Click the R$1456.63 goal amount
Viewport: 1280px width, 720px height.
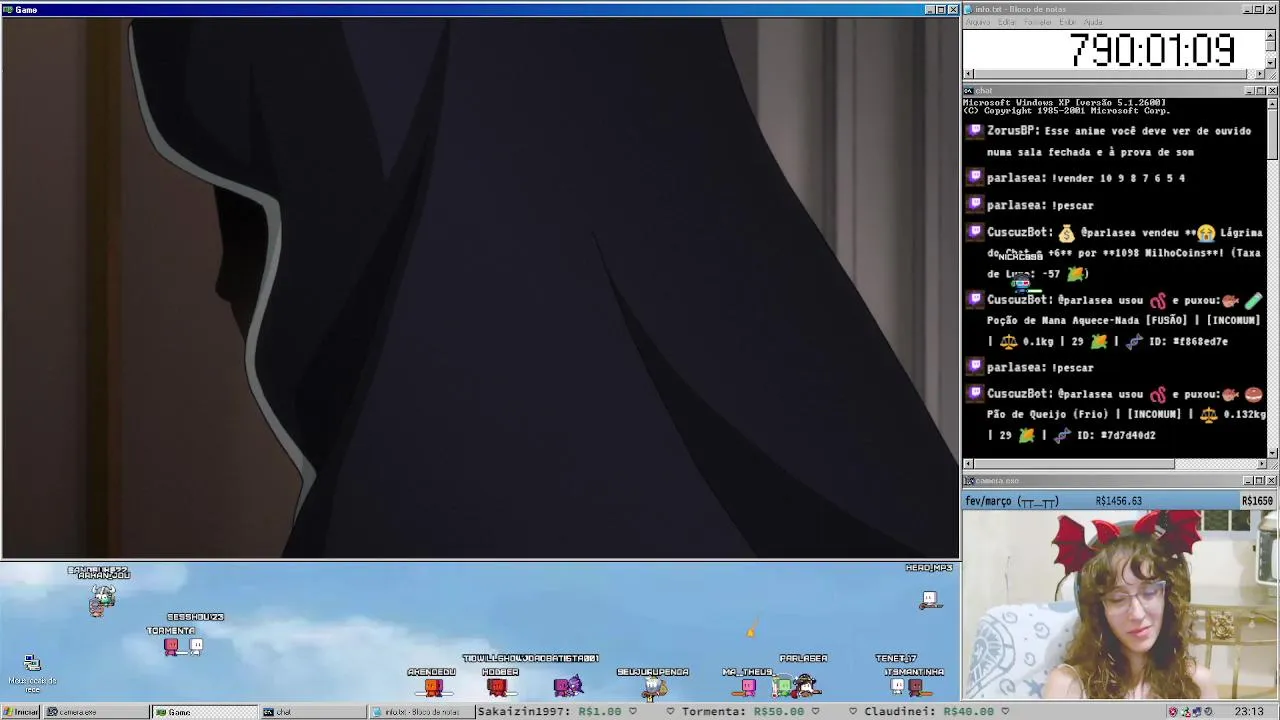tap(1118, 501)
